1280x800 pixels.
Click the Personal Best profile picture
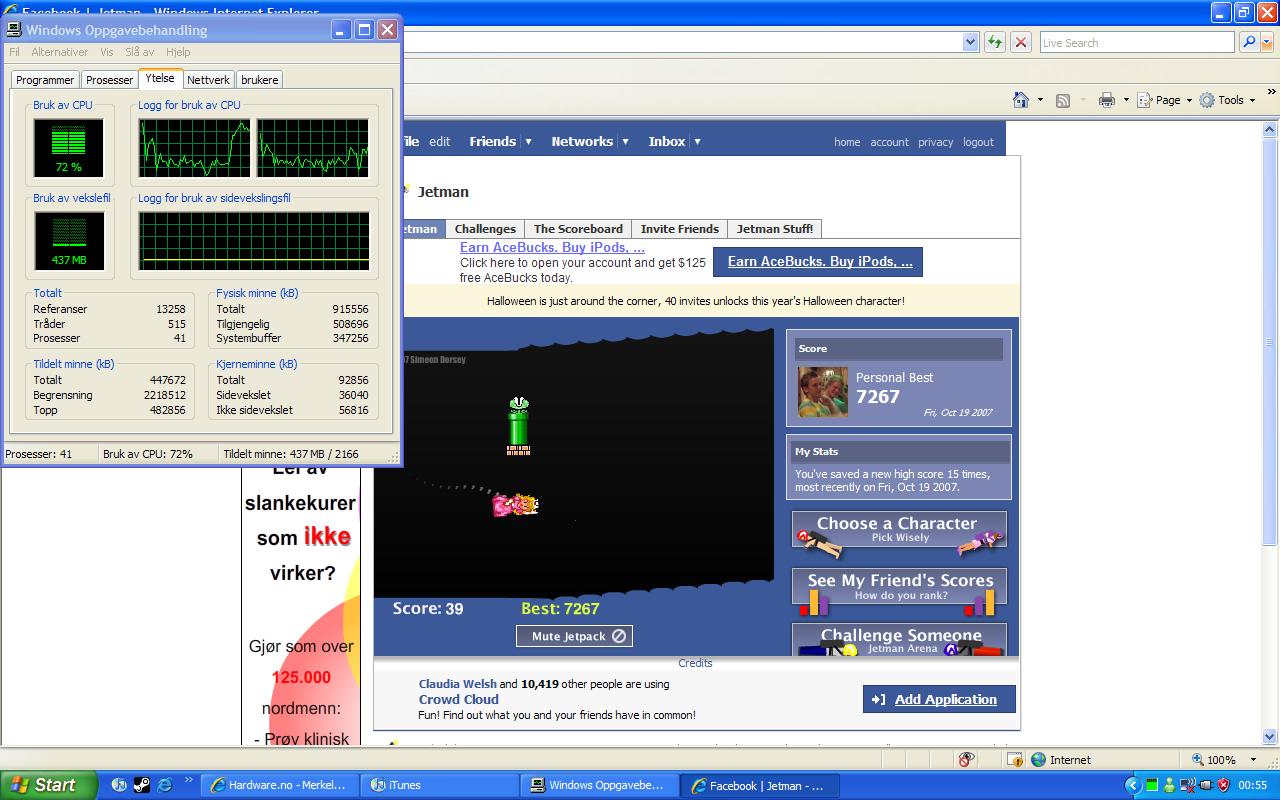(x=823, y=392)
